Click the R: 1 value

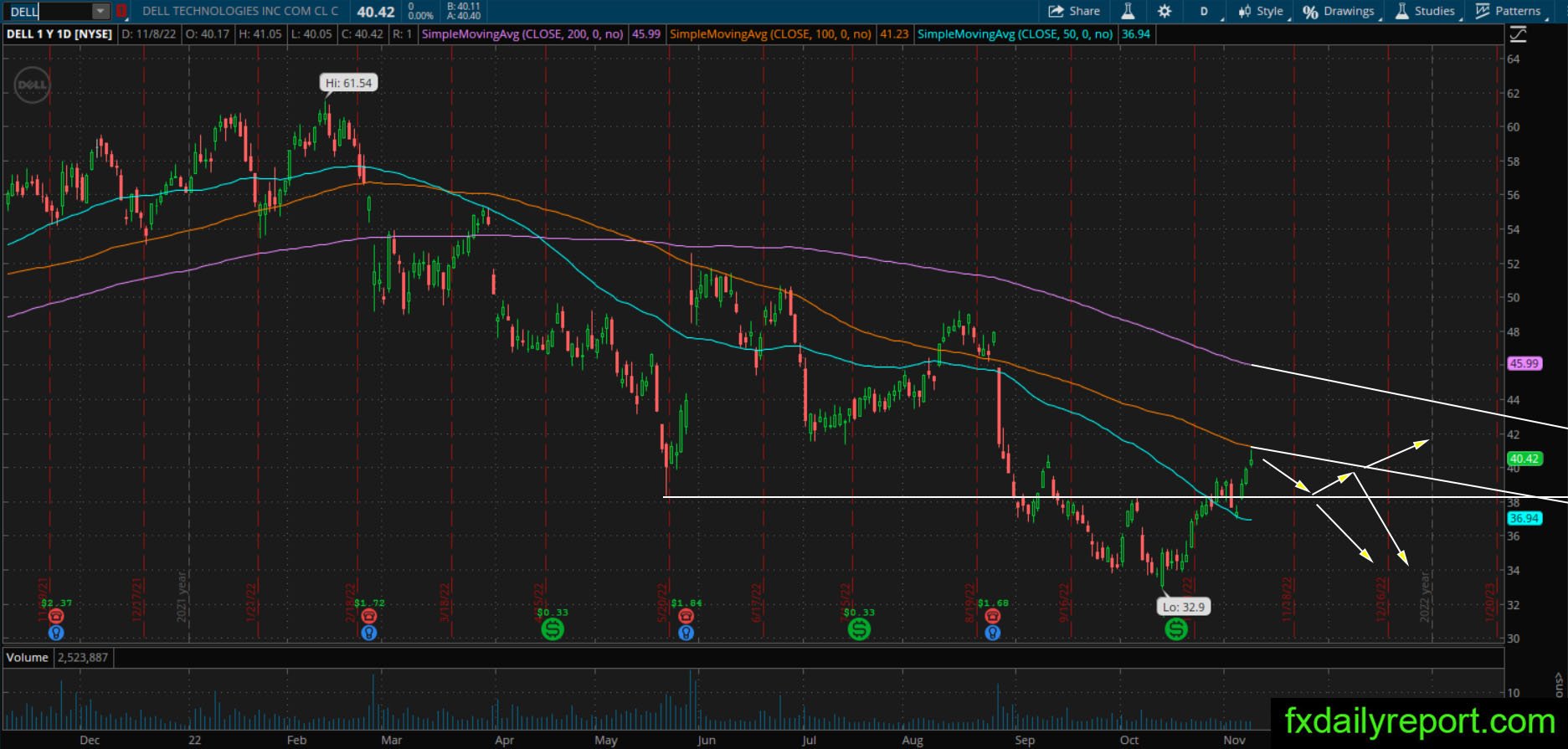tap(403, 34)
